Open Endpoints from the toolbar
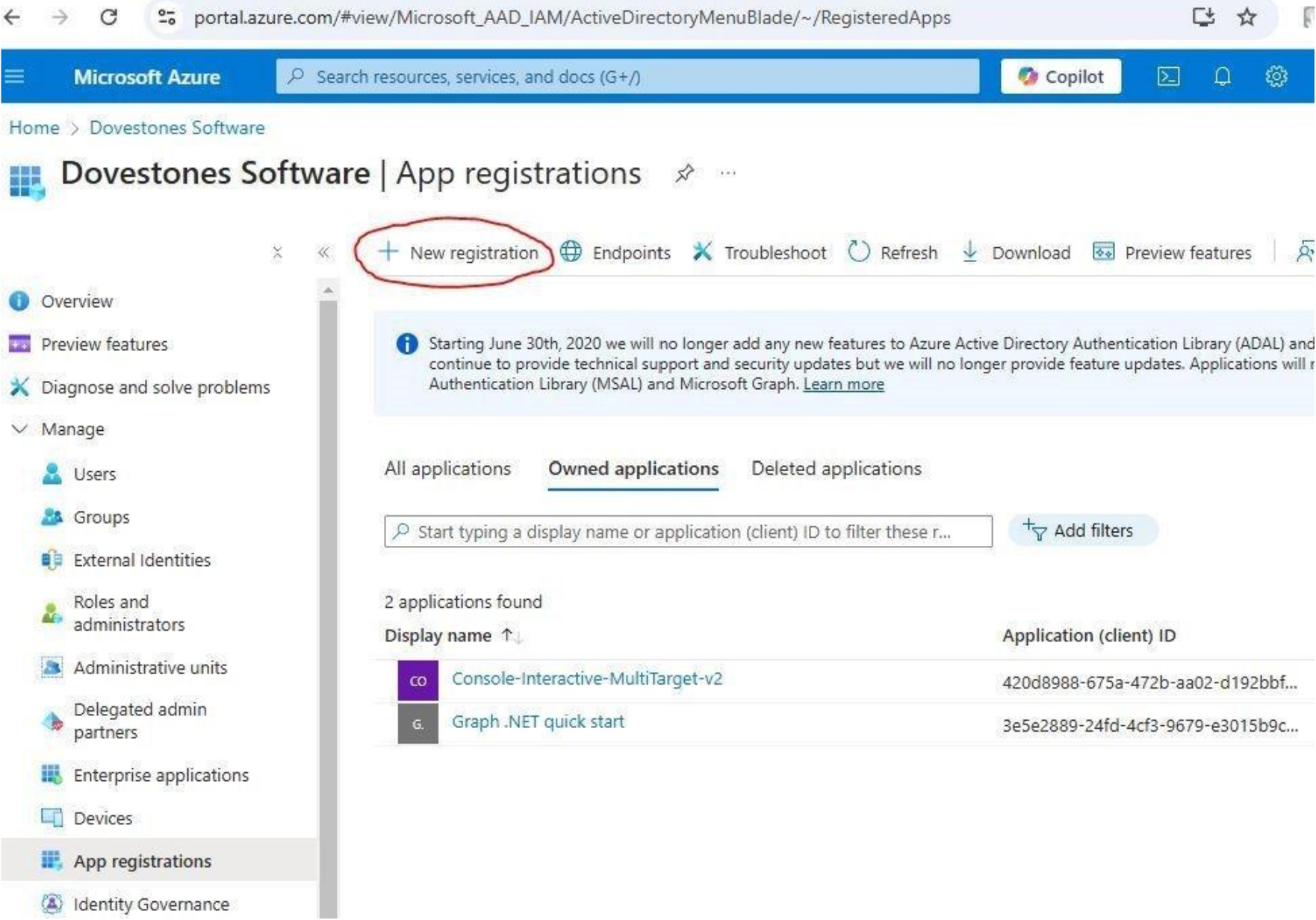Screen dimensions: 1316x920 pos(618,252)
